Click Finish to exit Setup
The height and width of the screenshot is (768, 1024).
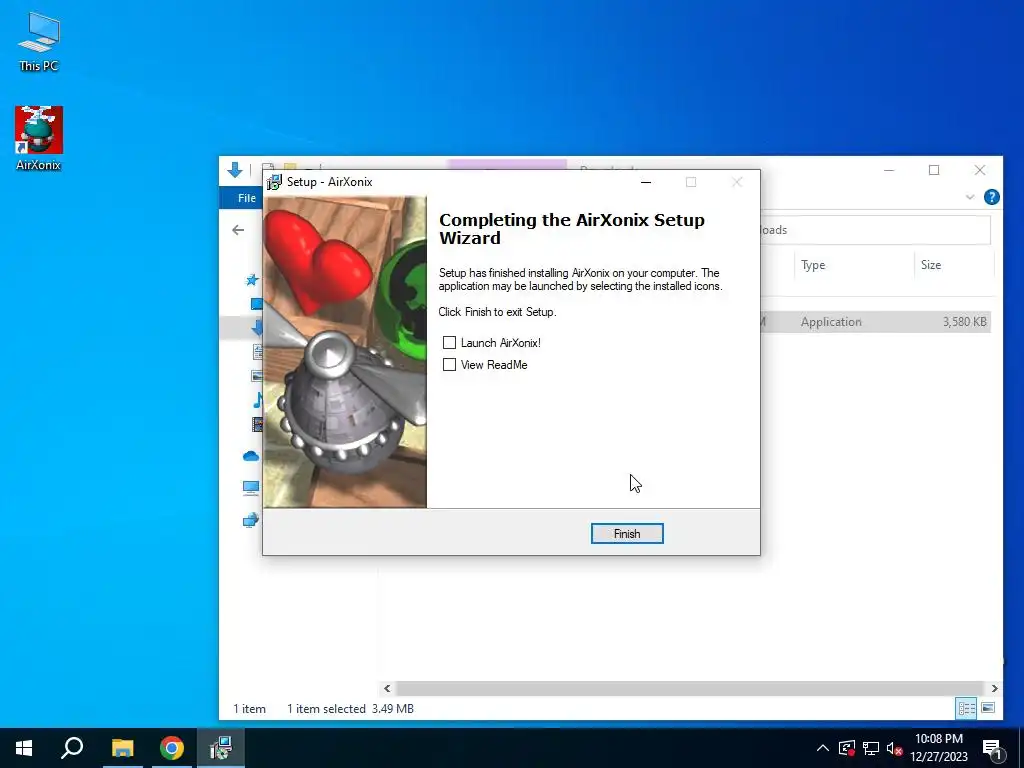tap(627, 534)
